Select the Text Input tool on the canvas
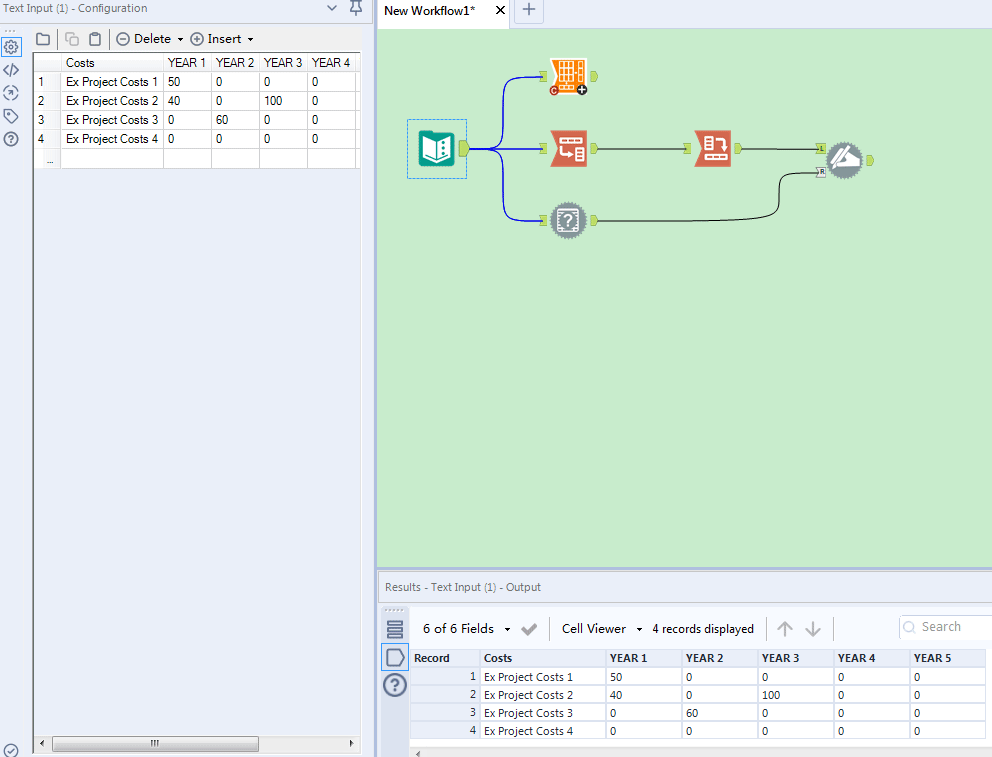This screenshot has width=992, height=757. pos(436,148)
